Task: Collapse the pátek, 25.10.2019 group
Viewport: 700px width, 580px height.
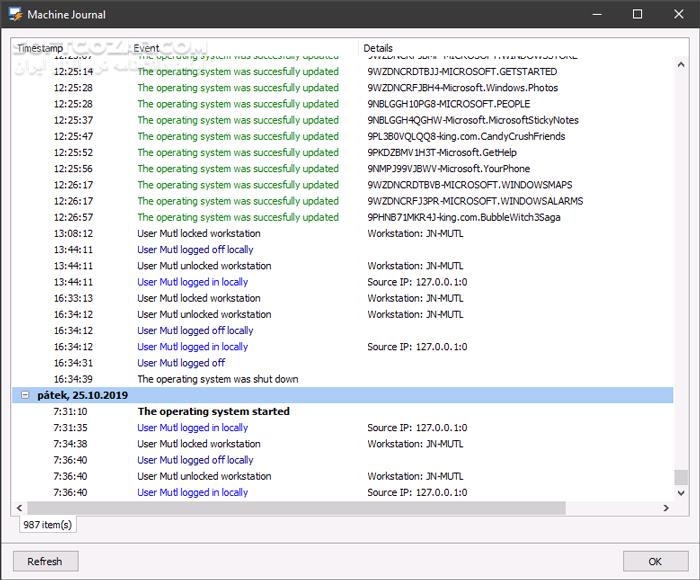Action: click(25, 395)
